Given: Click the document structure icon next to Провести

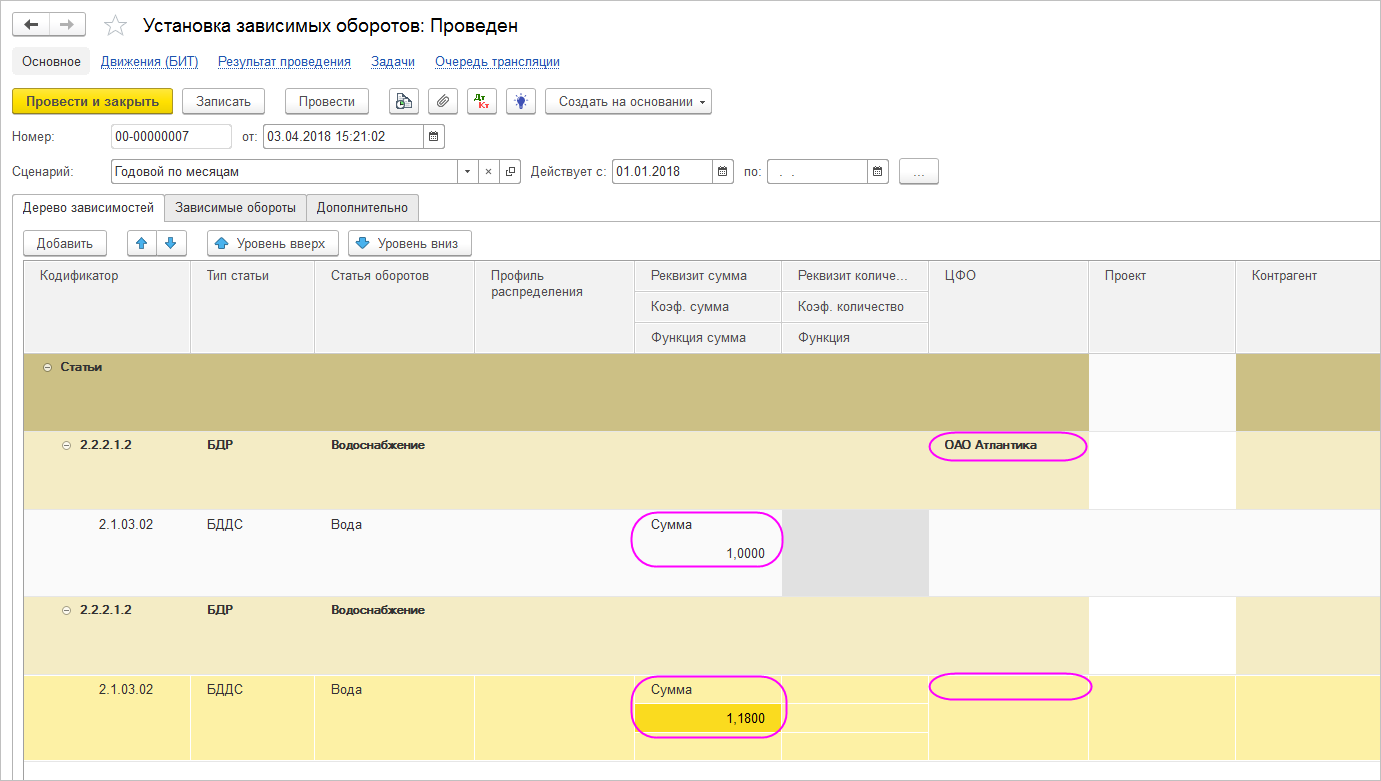Looking at the screenshot, I should [x=403, y=101].
